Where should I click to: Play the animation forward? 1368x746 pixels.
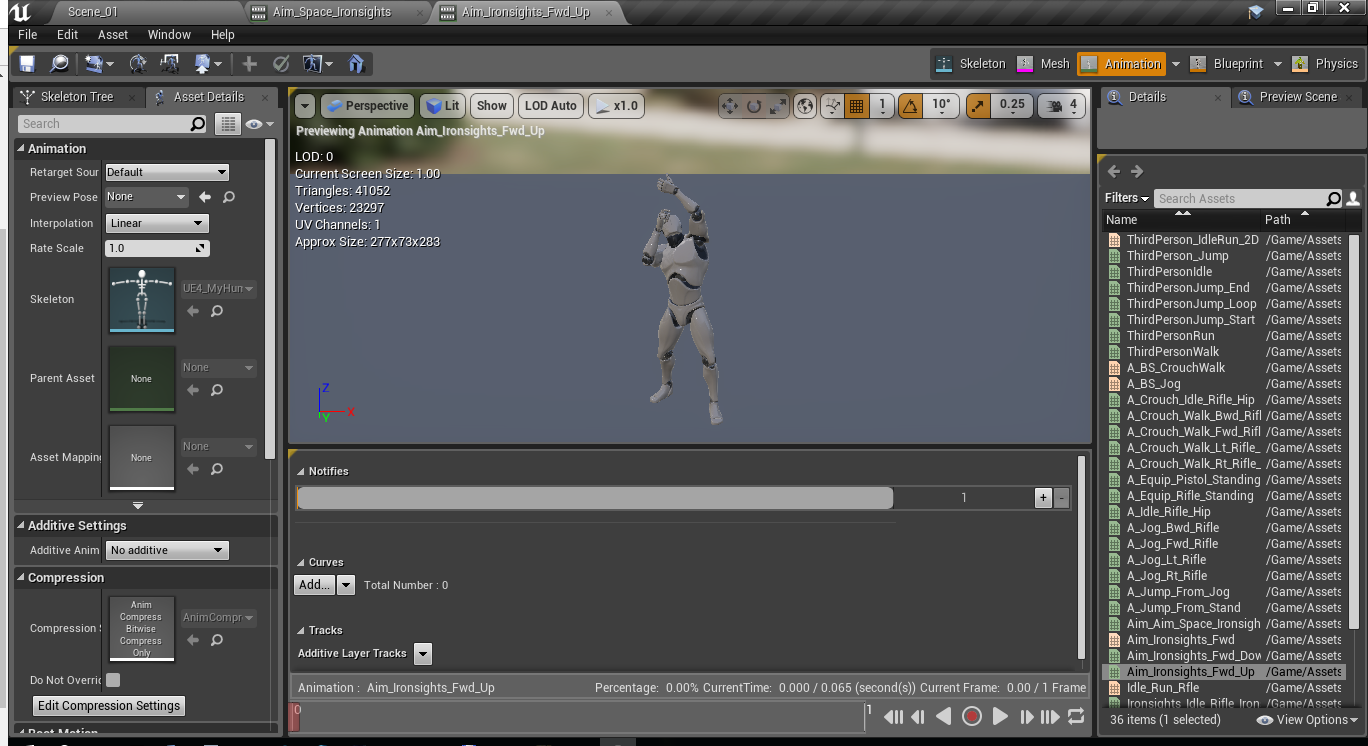coord(1000,716)
